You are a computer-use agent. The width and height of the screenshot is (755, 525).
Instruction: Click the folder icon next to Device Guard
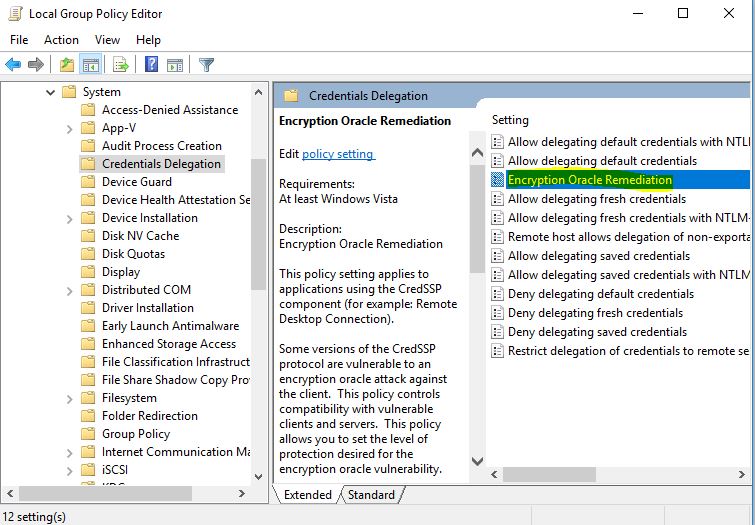pyautogui.click(x=88, y=182)
